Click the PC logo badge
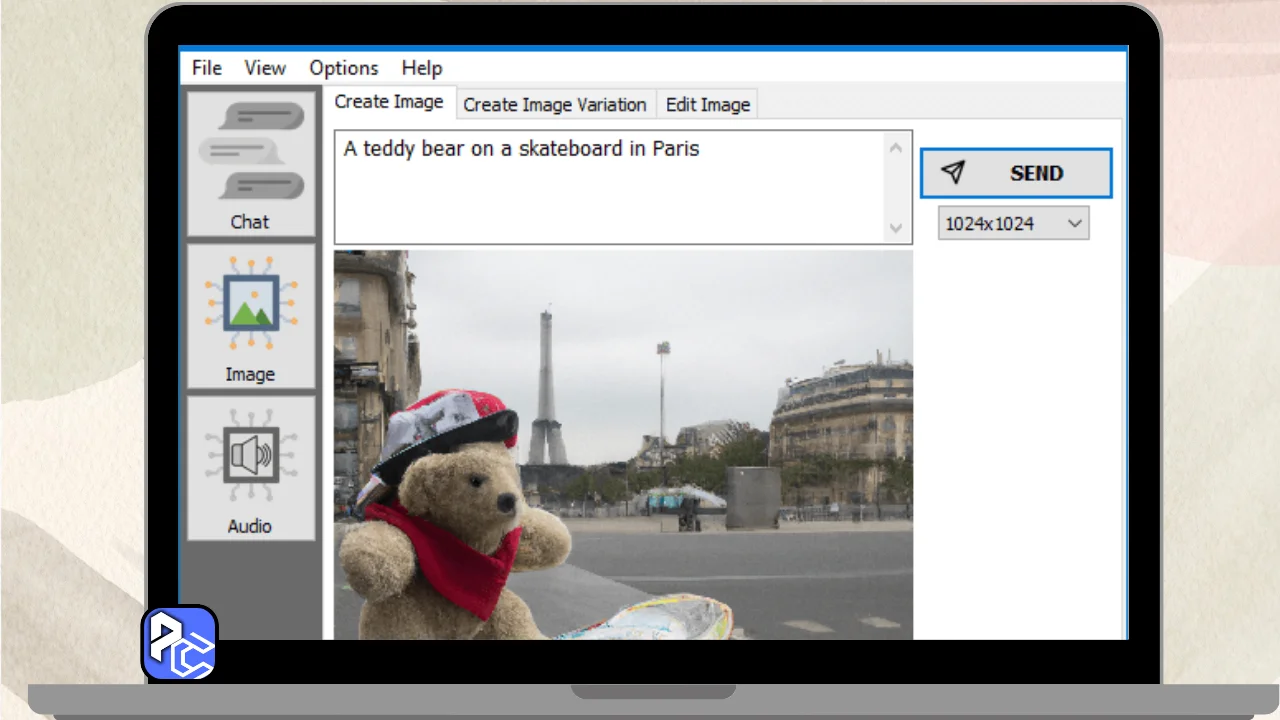Viewport: 1280px width, 720px height. 180,643
